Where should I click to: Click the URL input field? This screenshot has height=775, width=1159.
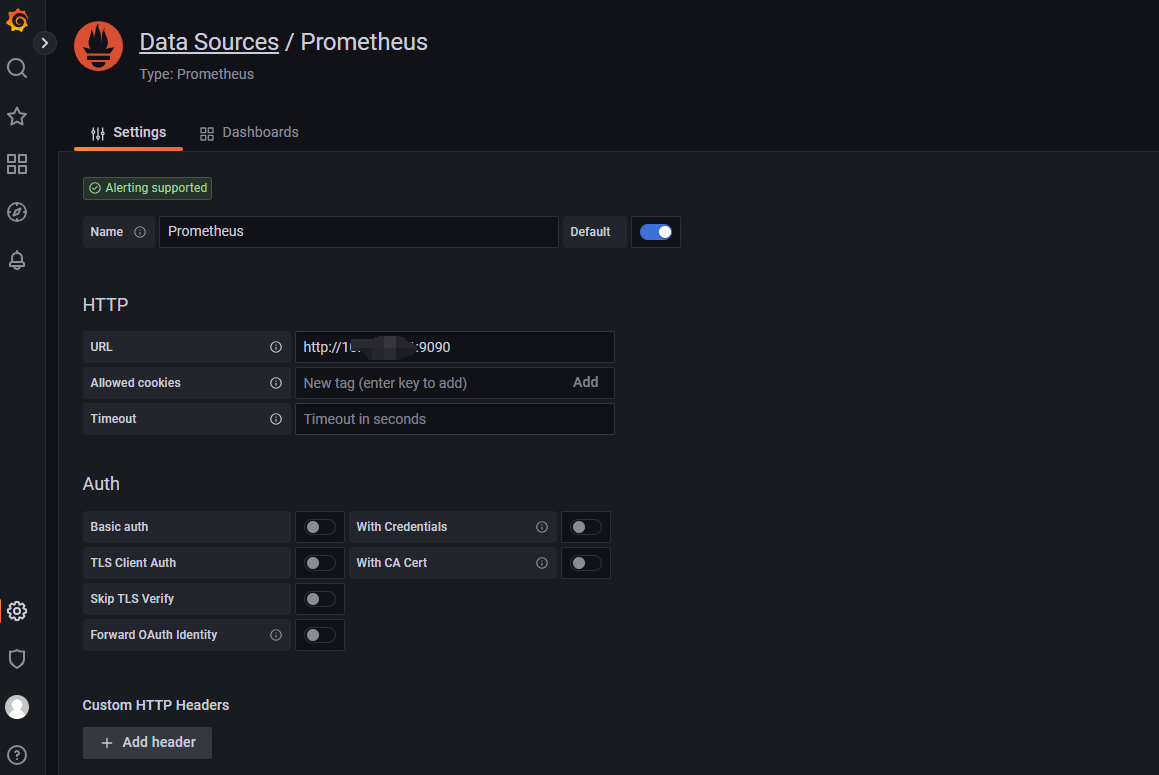pos(455,347)
